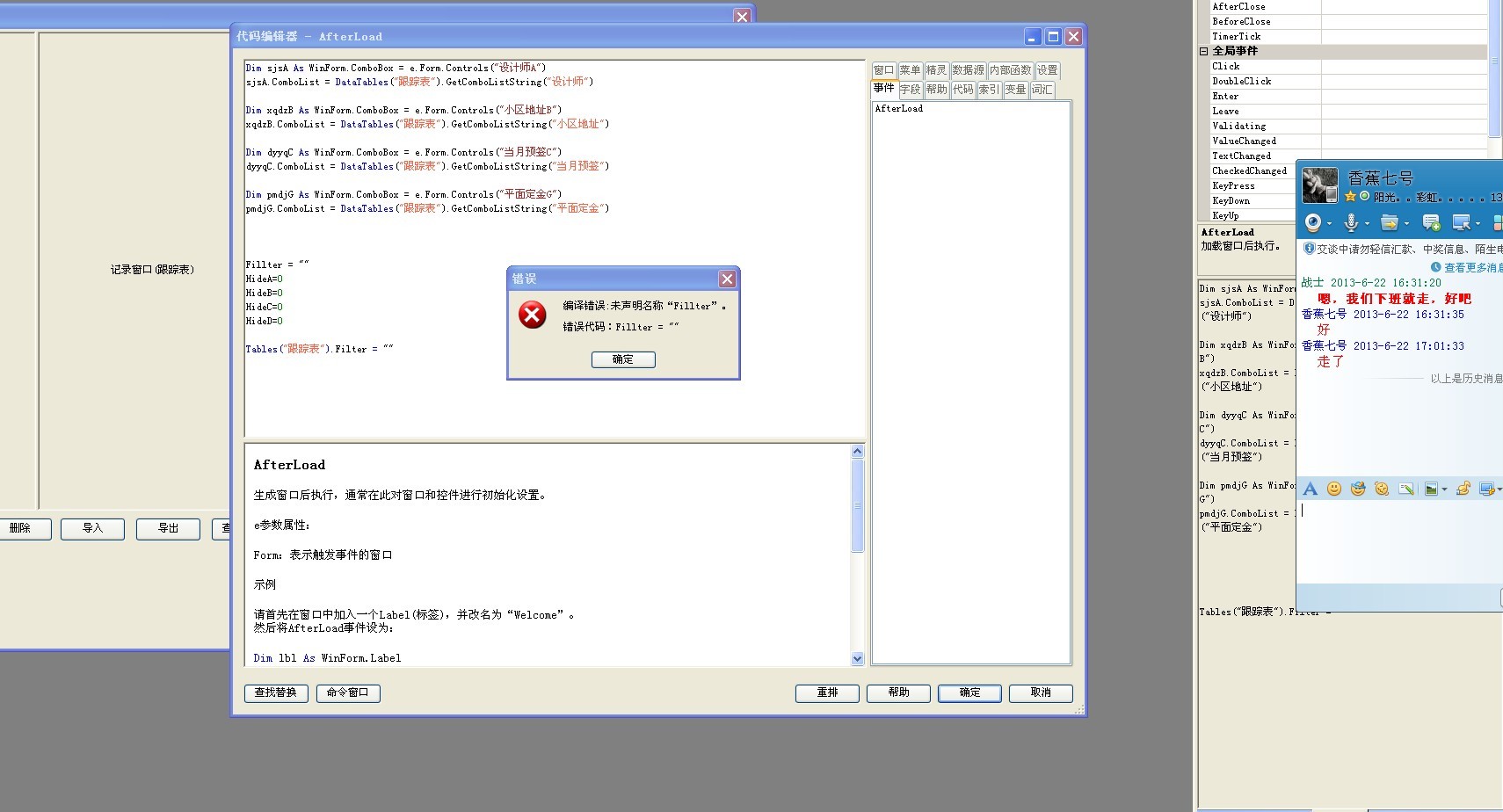Close the background window behind code editor
Viewport: 1503px width, 812px height.
pos(743,16)
